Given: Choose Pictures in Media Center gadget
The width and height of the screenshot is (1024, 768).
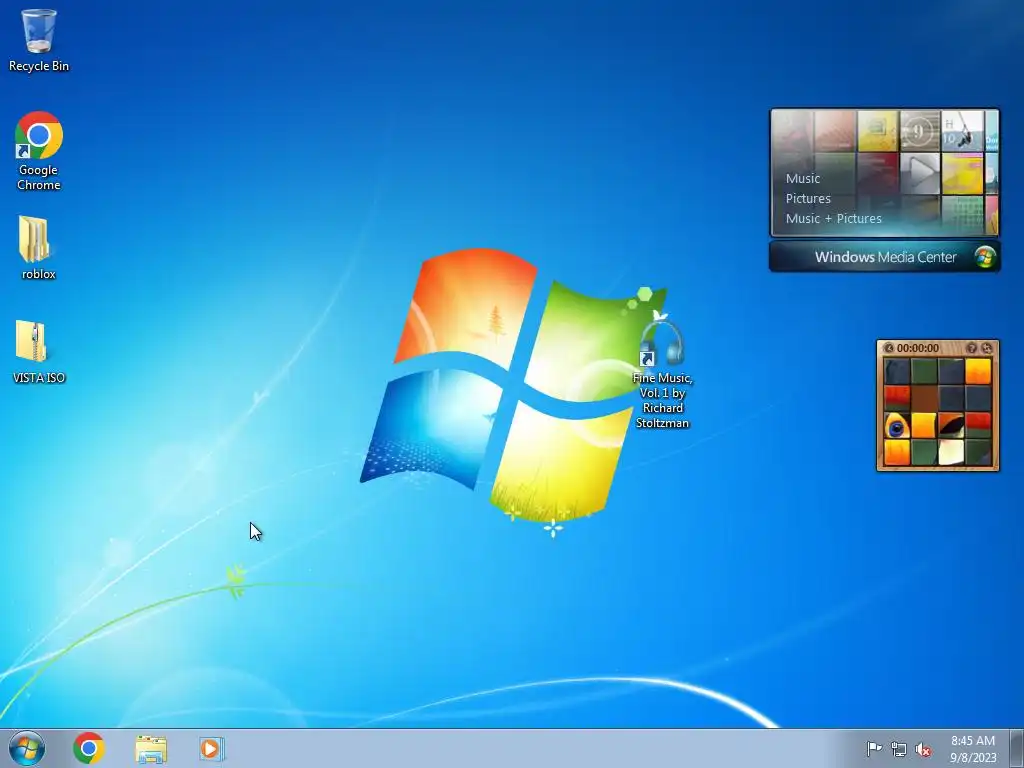Looking at the screenshot, I should point(808,199).
